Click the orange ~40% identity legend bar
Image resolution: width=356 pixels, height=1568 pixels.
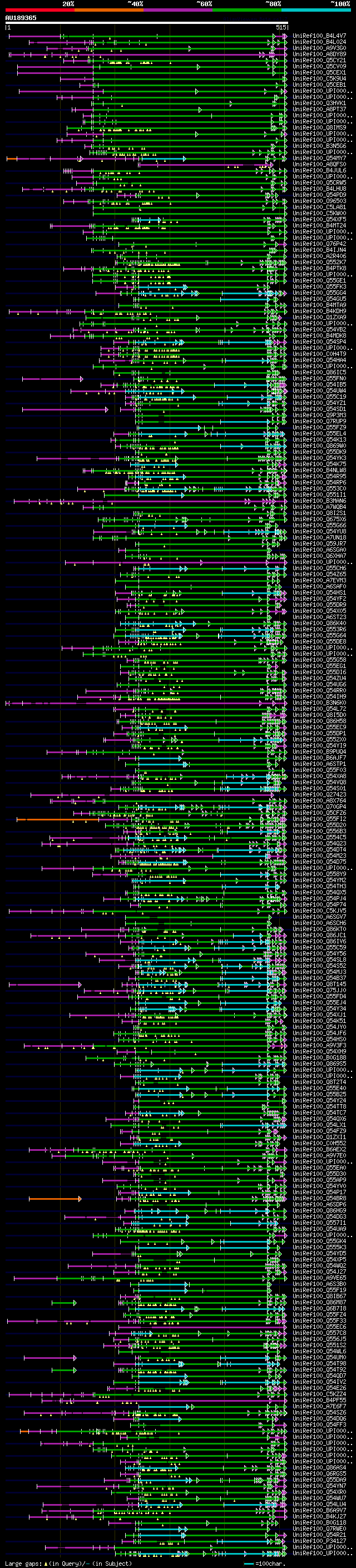pos(109,10)
